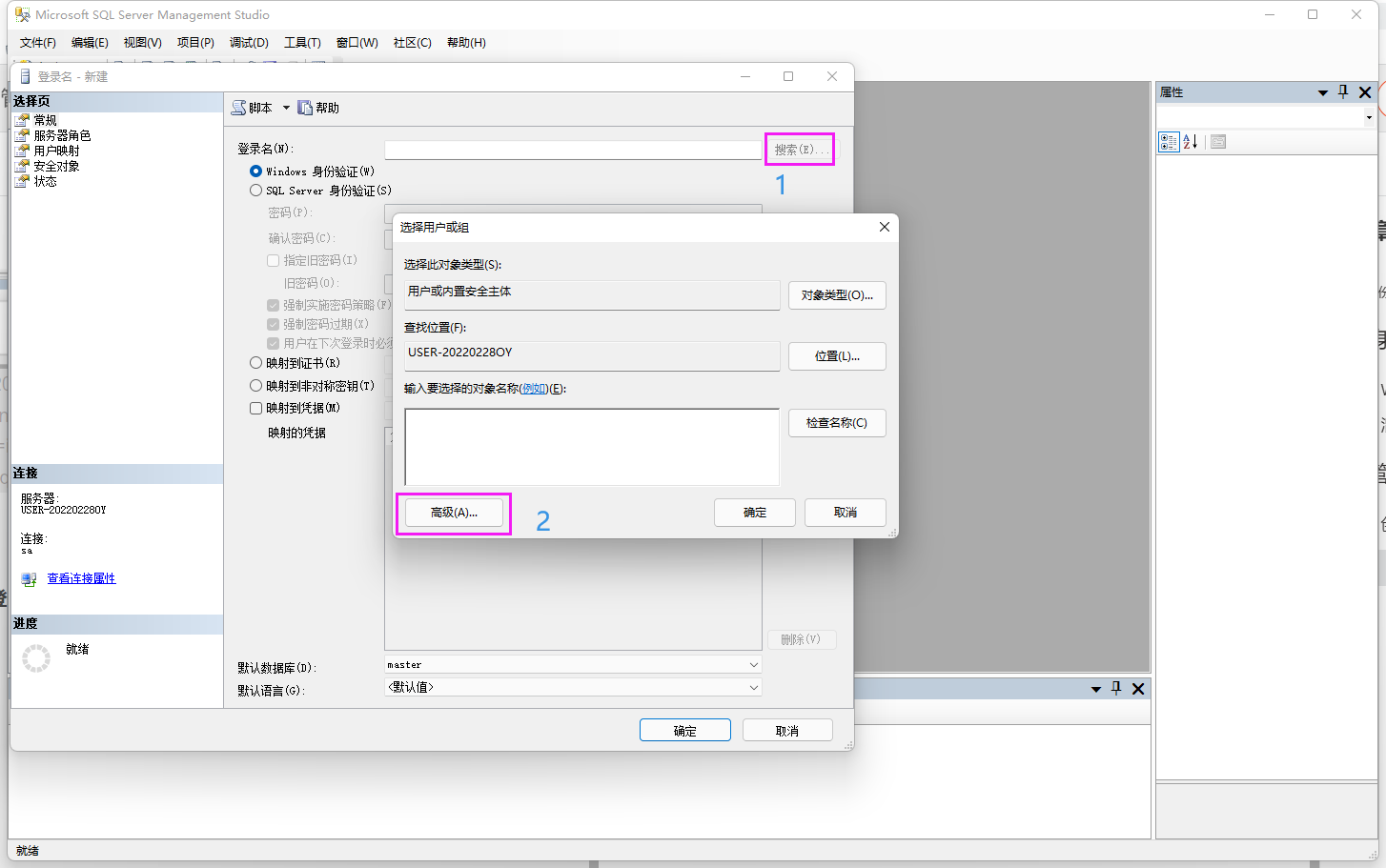
Task: Open 项目(P) menu
Action: pyautogui.click(x=195, y=43)
